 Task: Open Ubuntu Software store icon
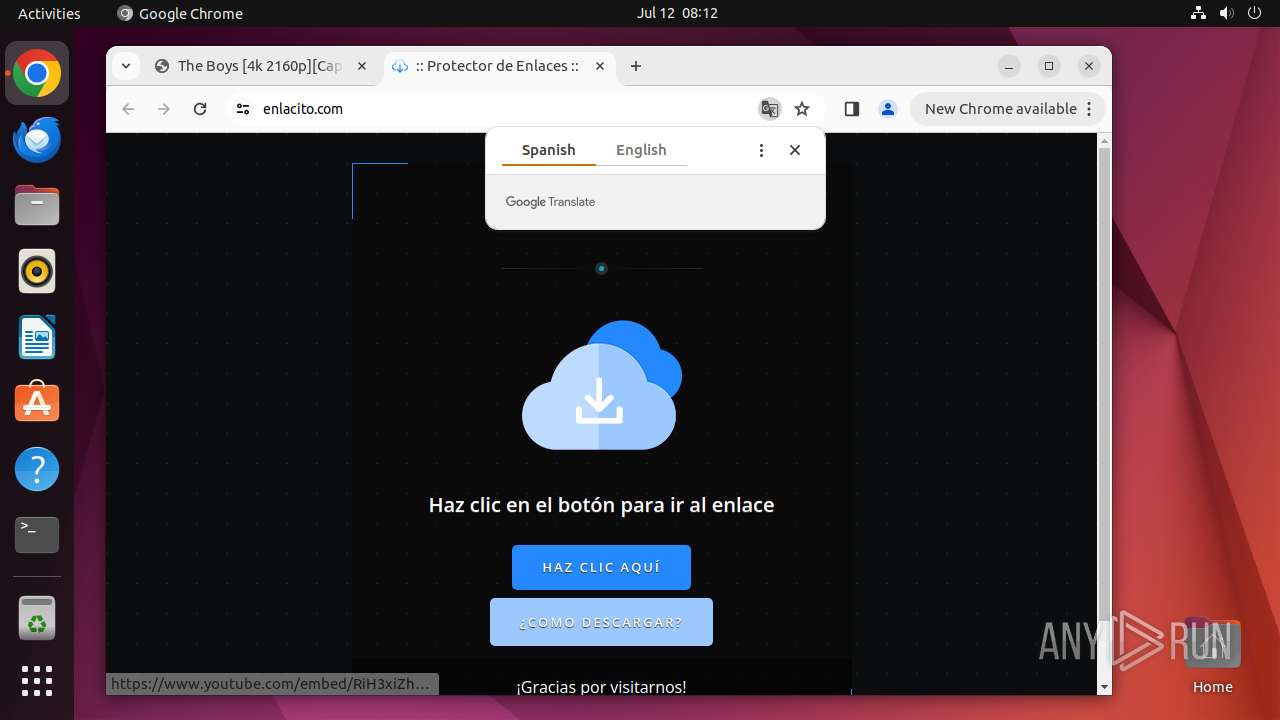[37, 403]
